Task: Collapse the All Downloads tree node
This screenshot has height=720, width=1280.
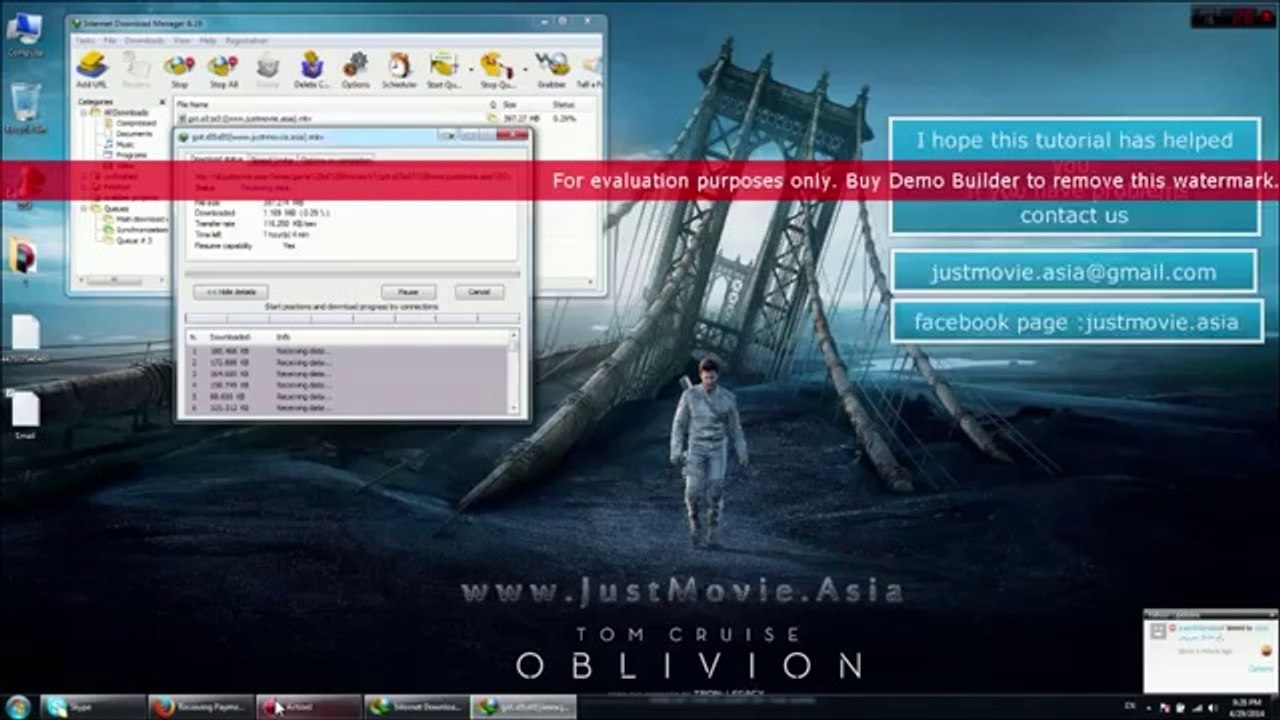Action: (84, 112)
